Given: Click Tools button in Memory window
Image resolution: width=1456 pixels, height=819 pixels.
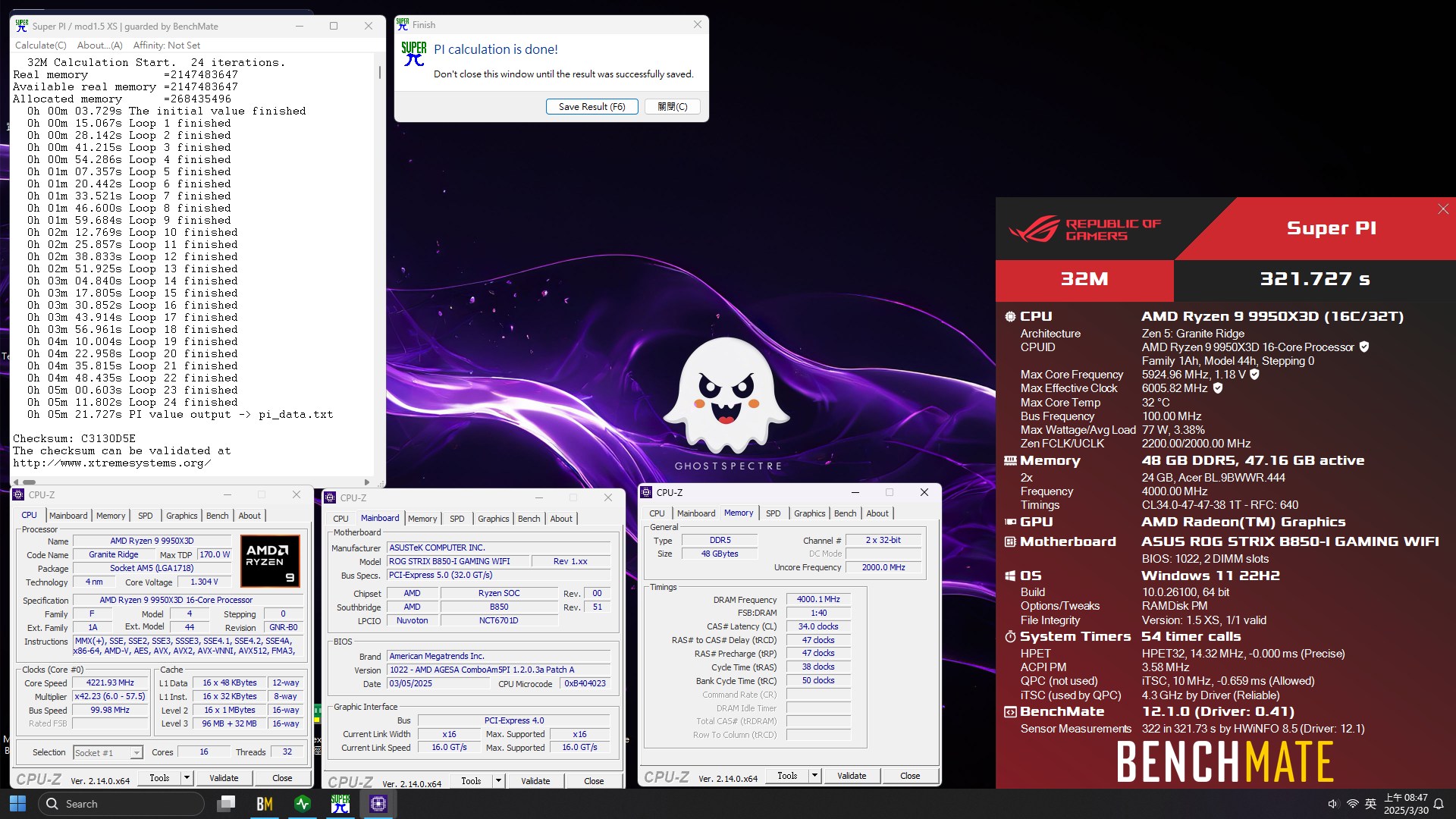Looking at the screenshot, I should pyautogui.click(x=787, y=776).
